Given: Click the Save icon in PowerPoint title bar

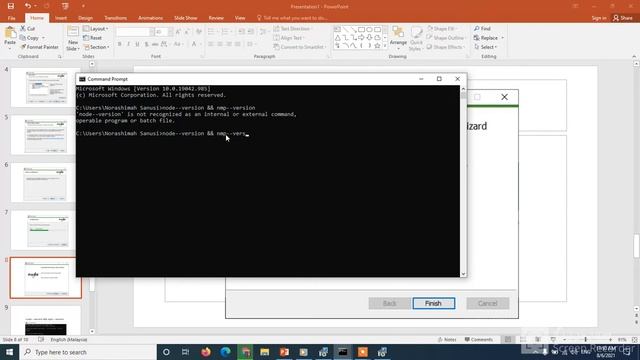Looking at the screenshot, I should point(11,6).
